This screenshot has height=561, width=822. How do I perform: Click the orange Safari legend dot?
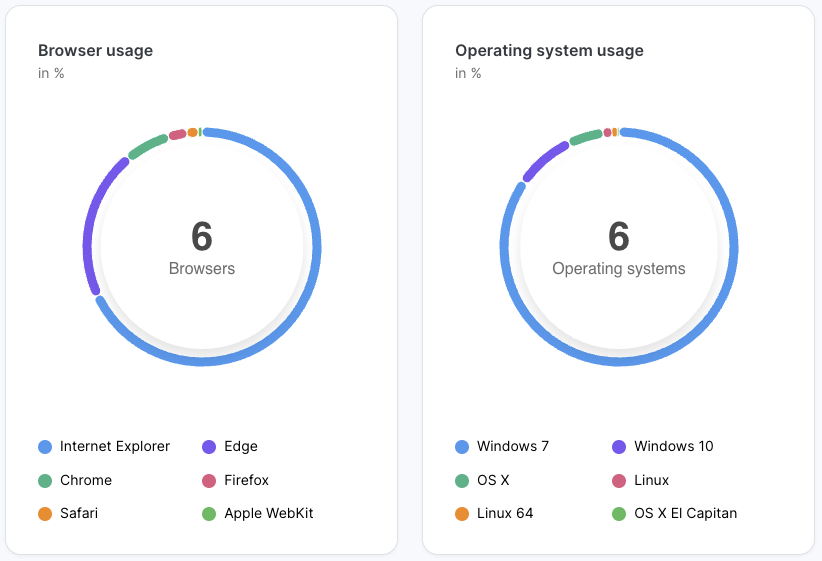(44, 514)
